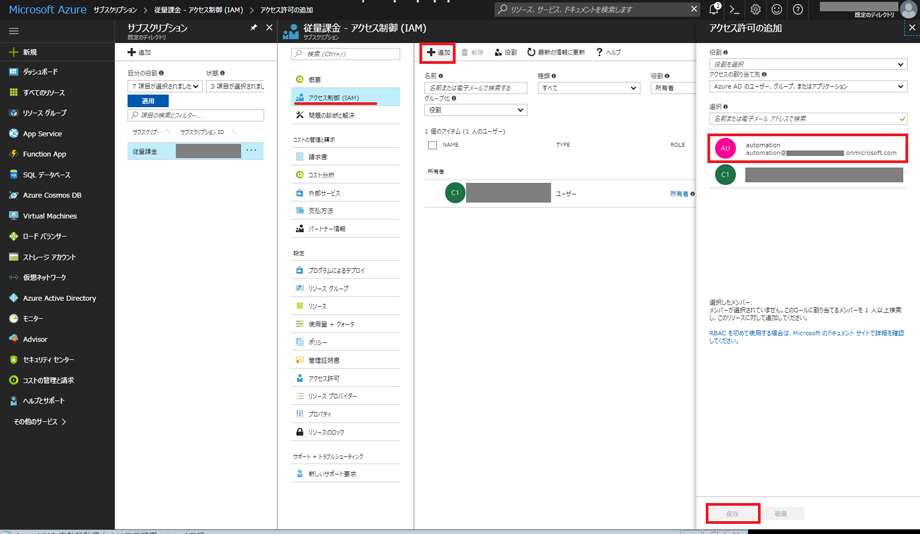Select 概要 in subscription menu

point(346,79)
